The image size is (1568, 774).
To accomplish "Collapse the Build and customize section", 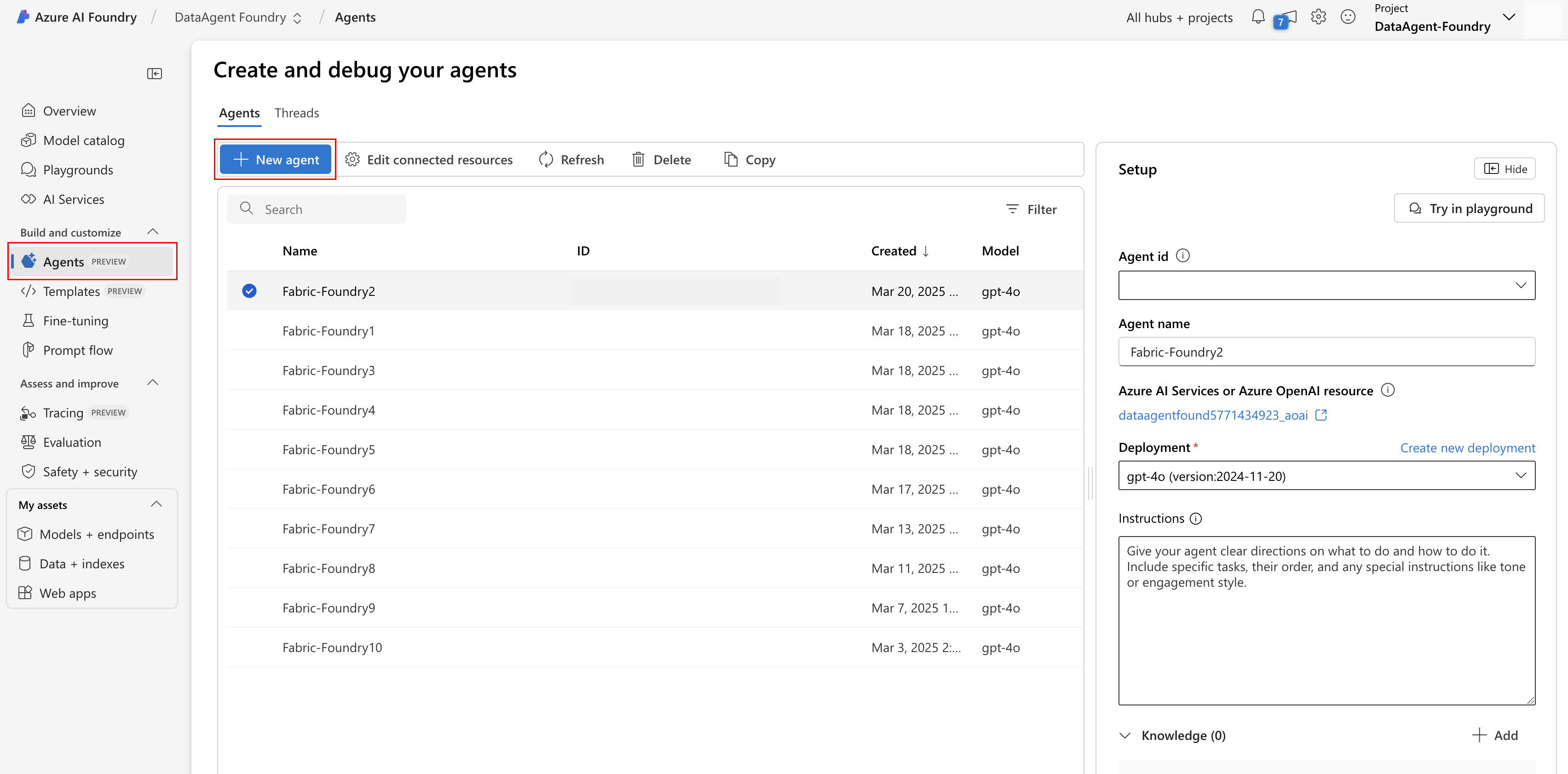I will coord(153,232).
